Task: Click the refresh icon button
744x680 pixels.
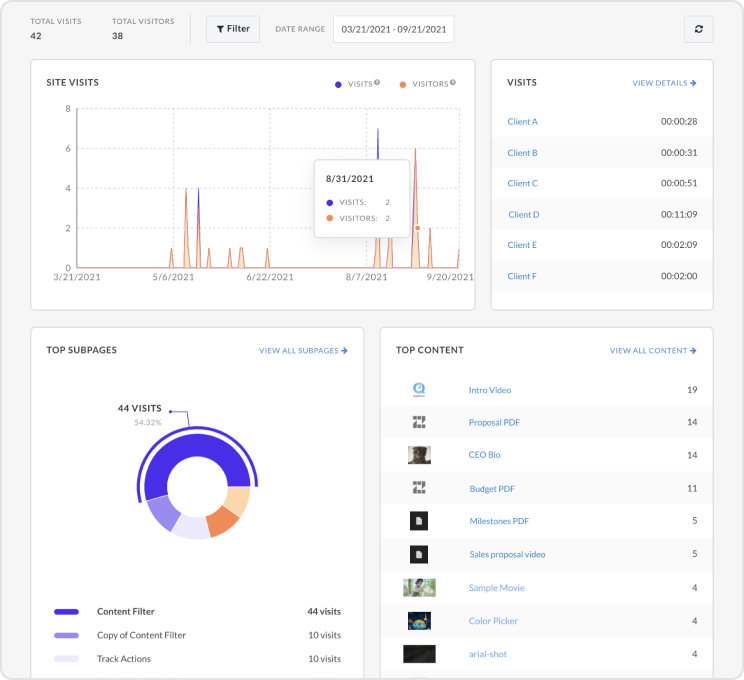Action: pyautogui.click(x=698, y=29)
